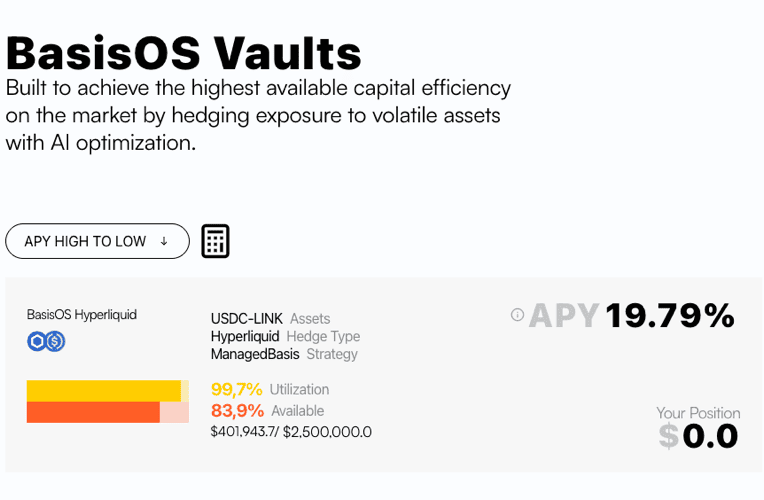Open the APY HIGH TO LOW sort dropdown
The width and height of the screenshot is (764, 500).
(97, 241)
